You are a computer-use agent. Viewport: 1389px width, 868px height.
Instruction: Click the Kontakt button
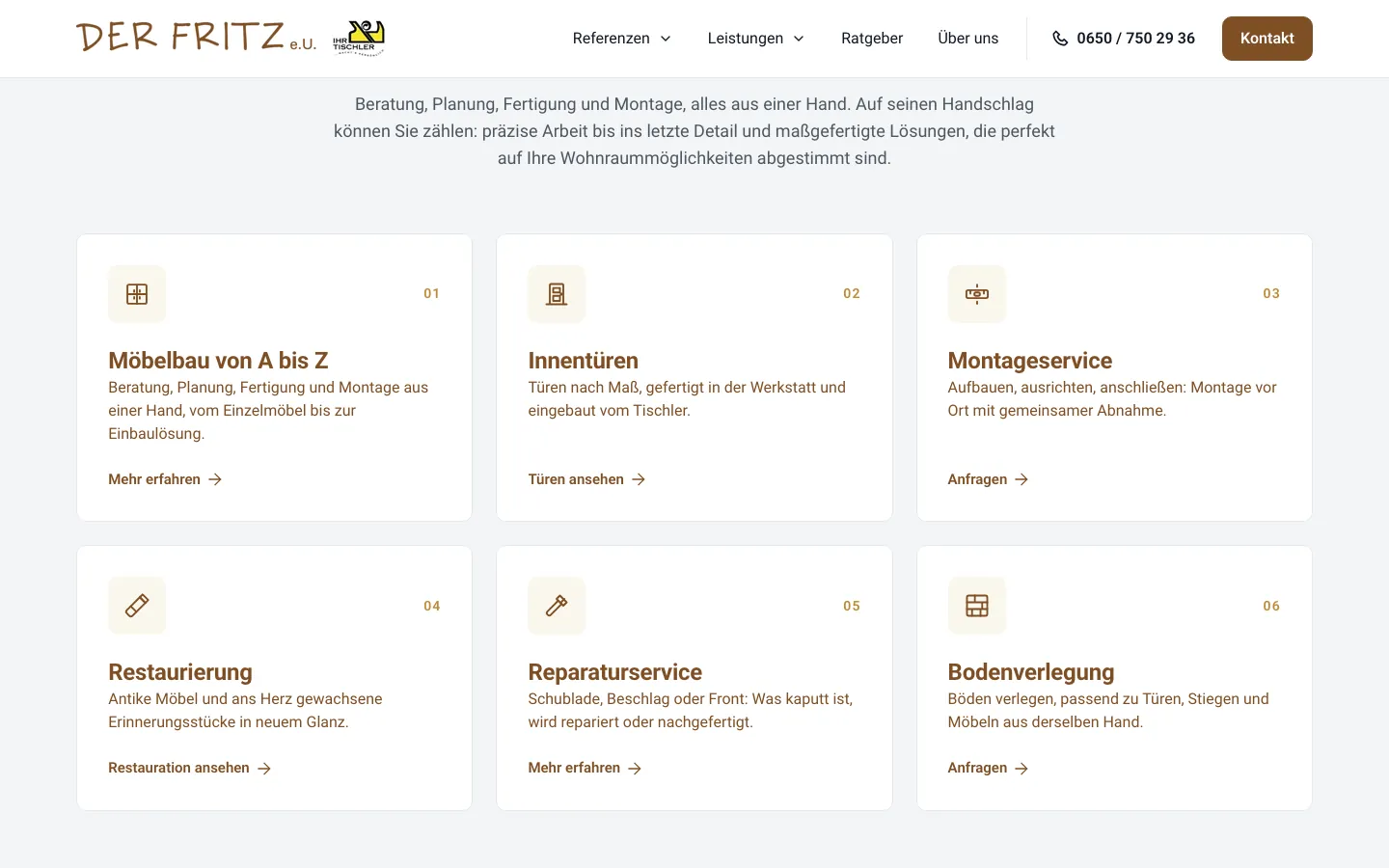coord(1266,39)
